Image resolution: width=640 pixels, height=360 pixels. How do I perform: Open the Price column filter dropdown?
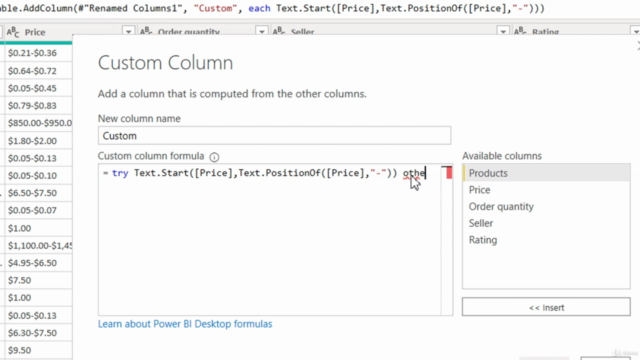click(x=128, y=32)
